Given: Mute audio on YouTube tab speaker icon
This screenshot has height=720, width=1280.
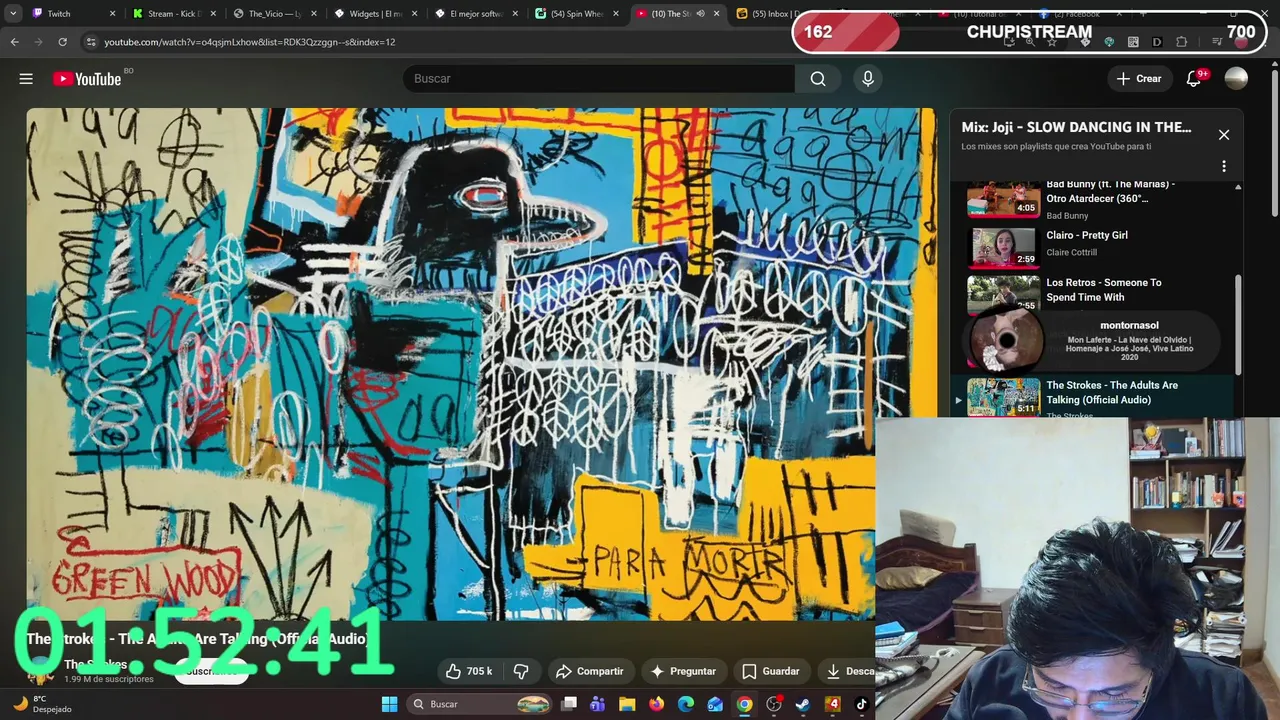Looking at the screenshot, I should 700,14.
